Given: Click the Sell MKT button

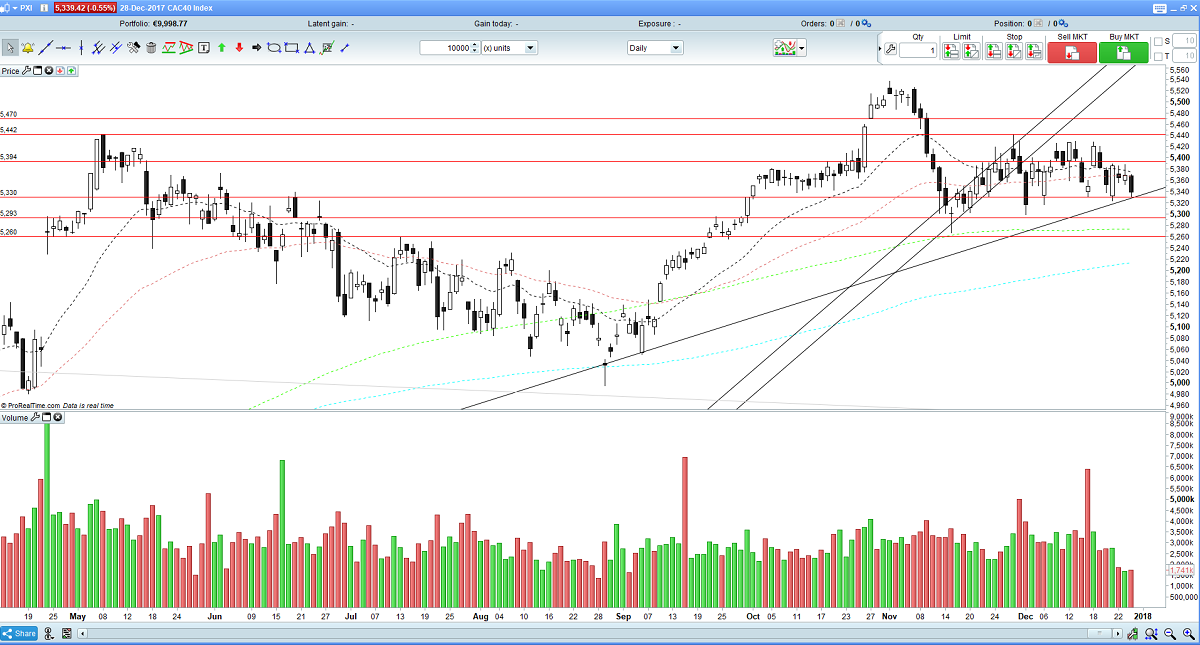Looking at the screenshot, I should pyautogui.click(x=1072, y=53).
